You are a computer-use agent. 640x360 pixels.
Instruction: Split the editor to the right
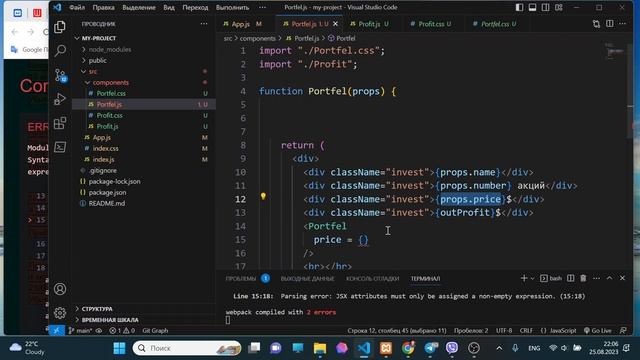[609, 24]
